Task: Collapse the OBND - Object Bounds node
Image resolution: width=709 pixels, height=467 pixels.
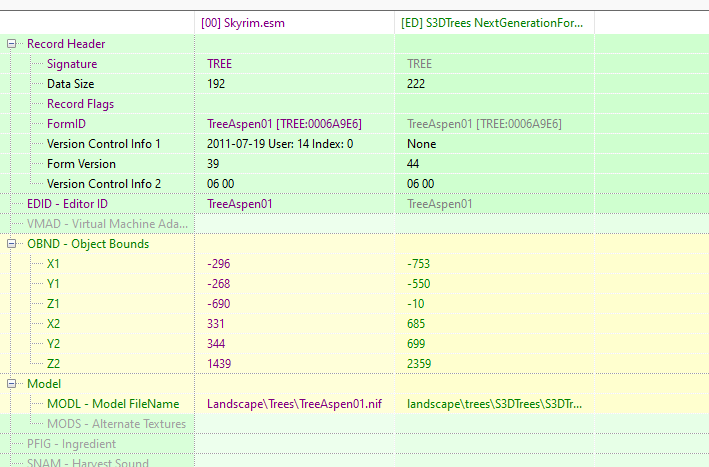Action: pyautogui.click(x=12, y=244)
